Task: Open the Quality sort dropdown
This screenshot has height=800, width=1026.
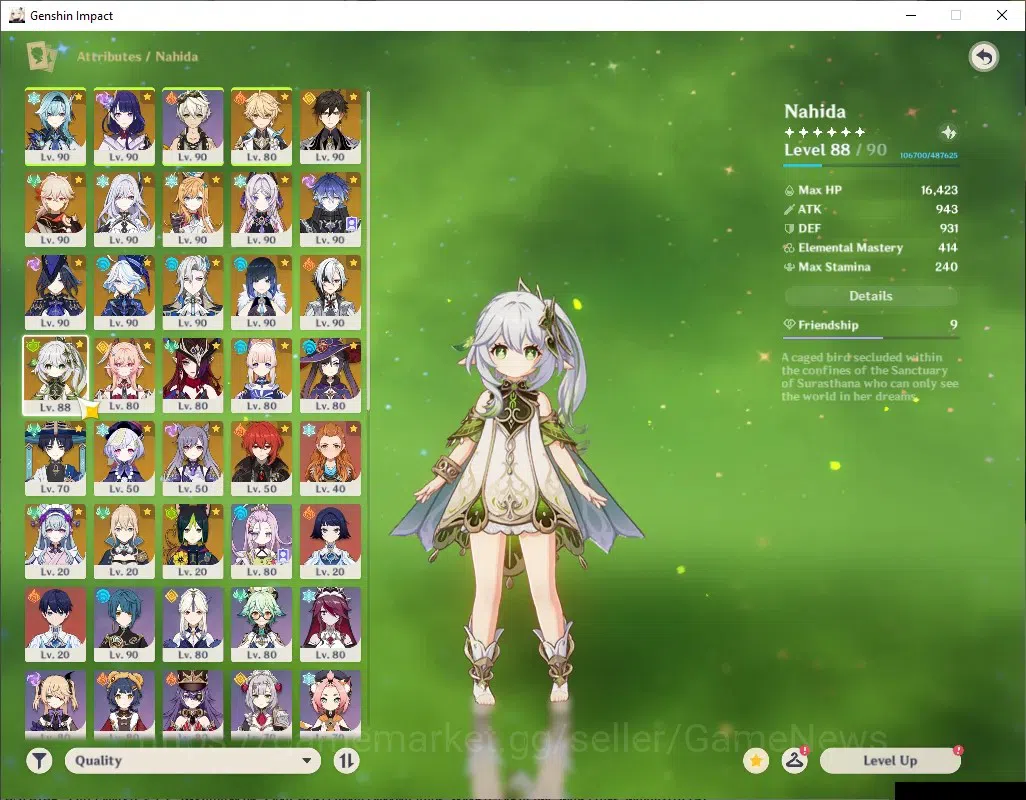Action: point(192,761)
